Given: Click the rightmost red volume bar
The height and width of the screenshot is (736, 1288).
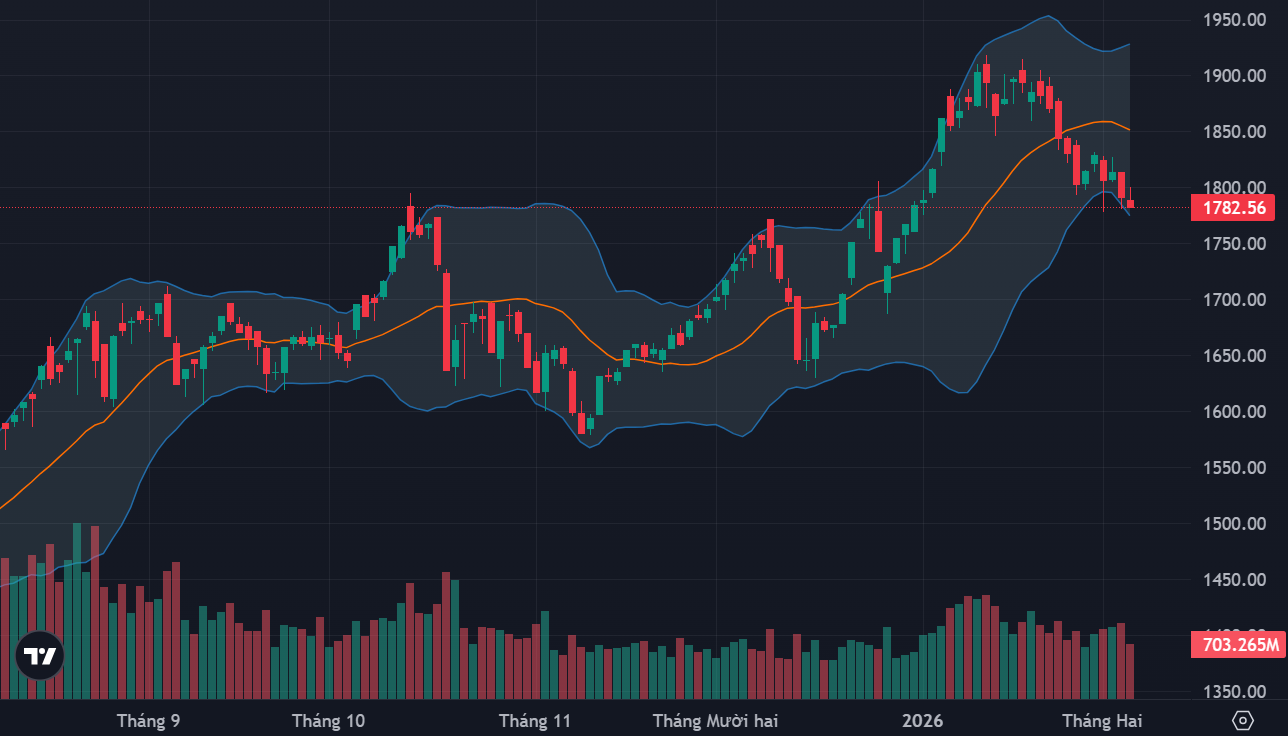Looking at the screenshot, I should (x=1131, y=671).
